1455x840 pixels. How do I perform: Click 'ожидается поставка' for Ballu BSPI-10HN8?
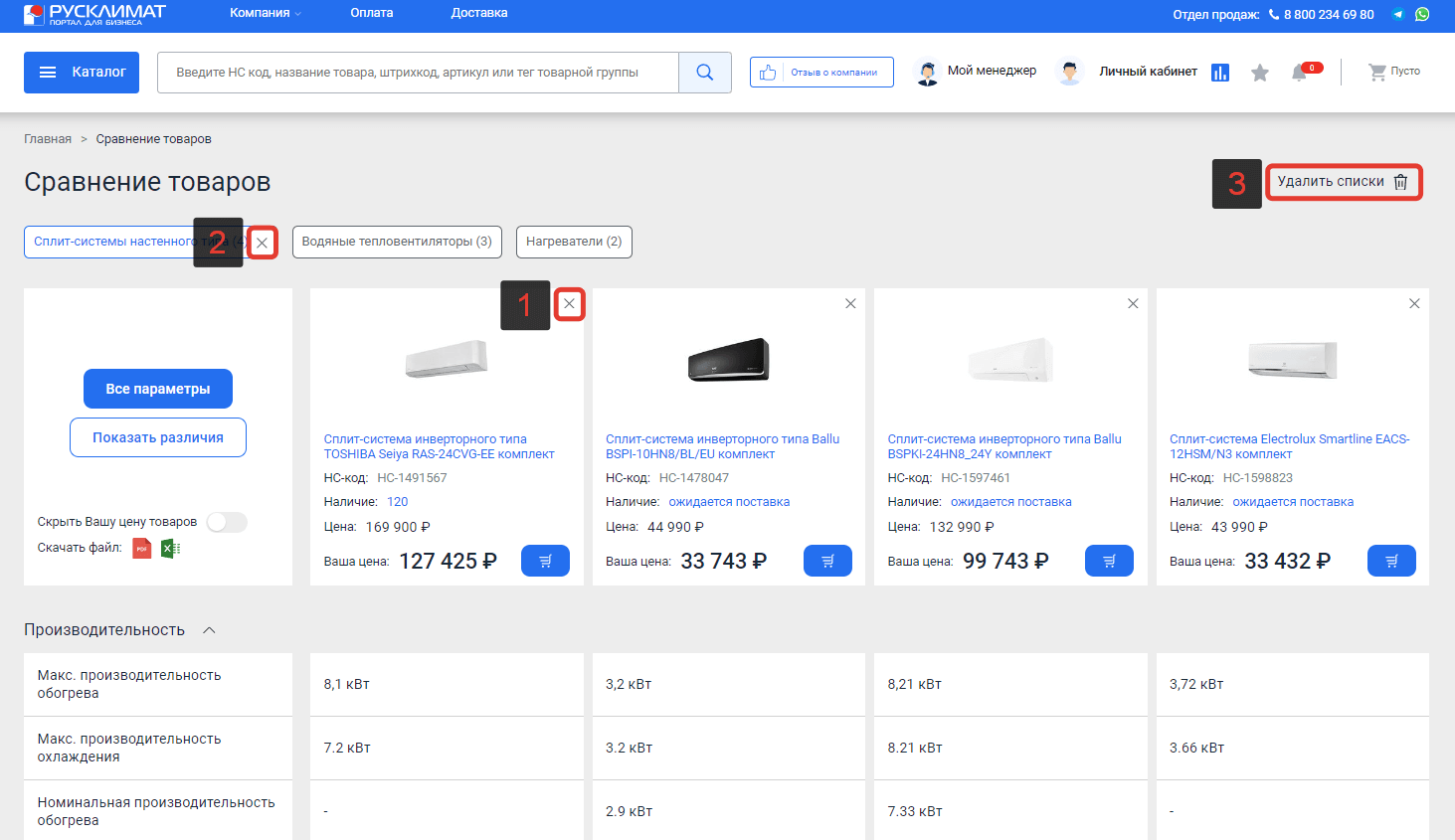click(729, 502)
